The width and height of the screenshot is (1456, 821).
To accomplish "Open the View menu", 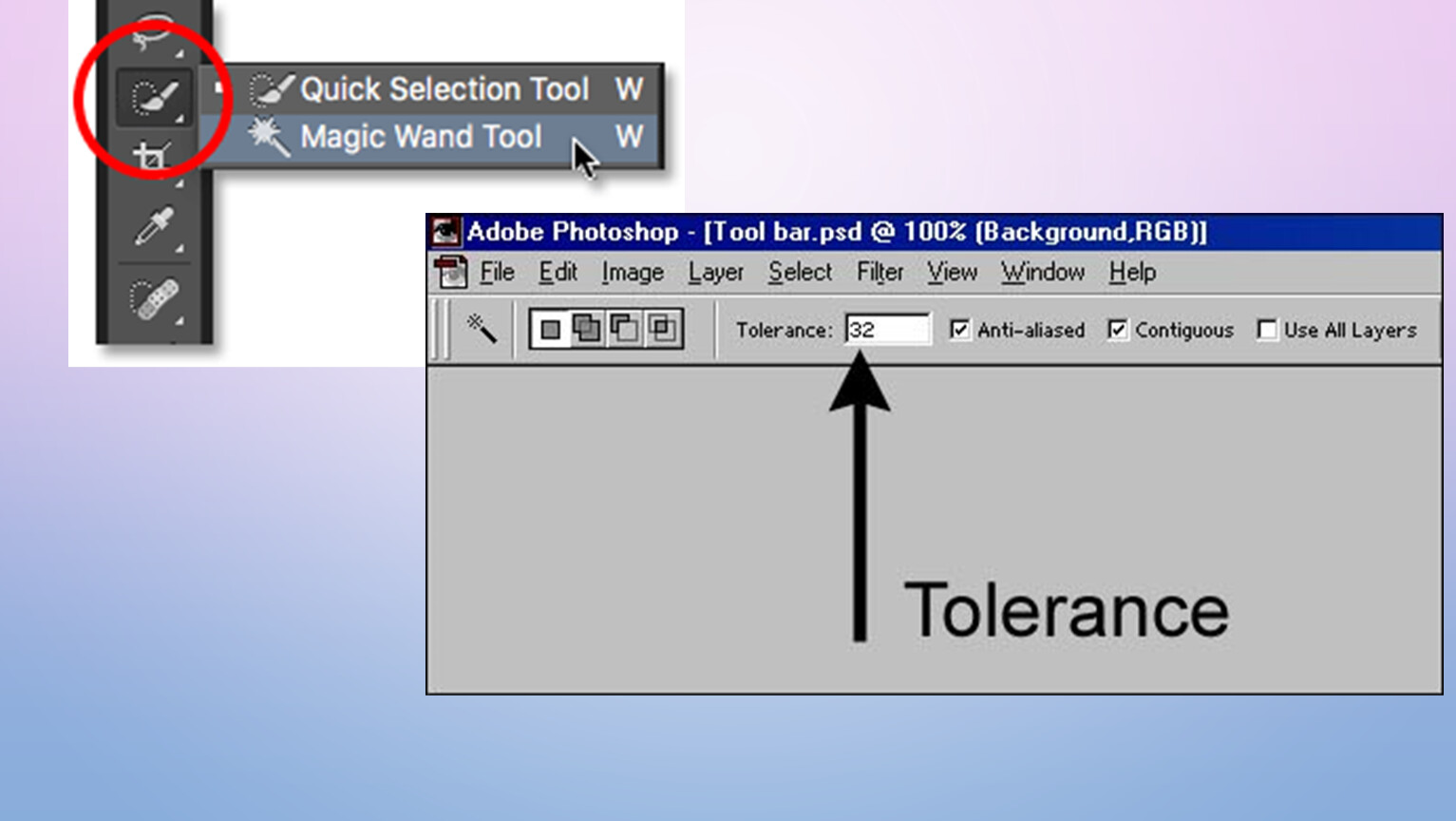I will [x=952, y=273].
